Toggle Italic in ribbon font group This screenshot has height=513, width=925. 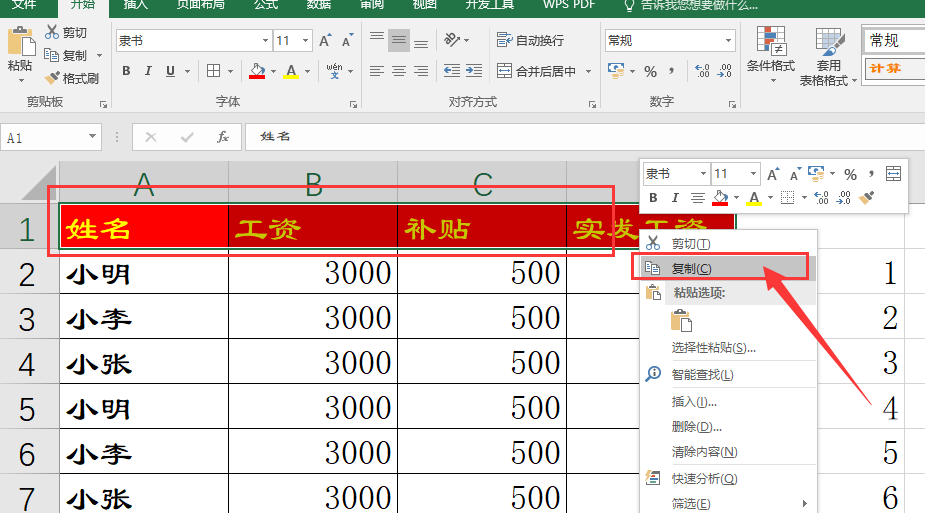tap(148, 71)
